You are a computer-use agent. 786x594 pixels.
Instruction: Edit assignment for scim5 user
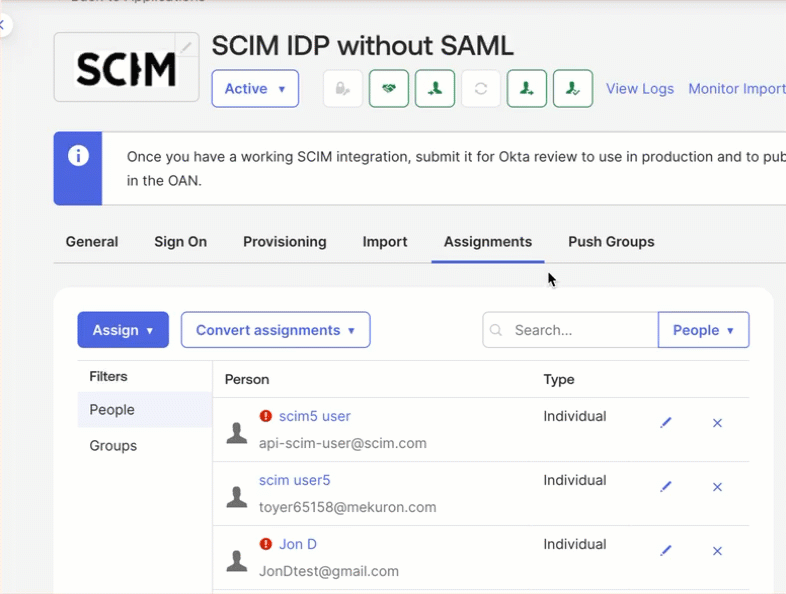pos(666,423)
